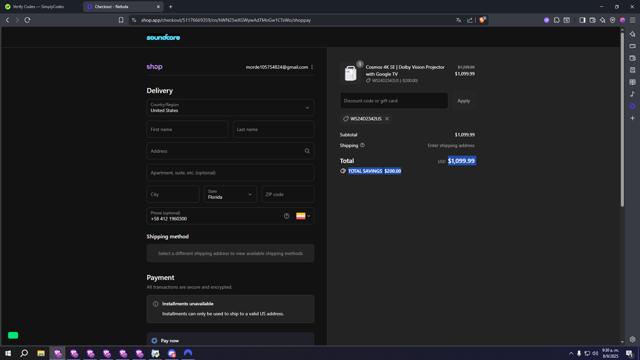Open the music note panel in the sidebar
The height and width of the screenshot is (360, 640).
point(633,94)
